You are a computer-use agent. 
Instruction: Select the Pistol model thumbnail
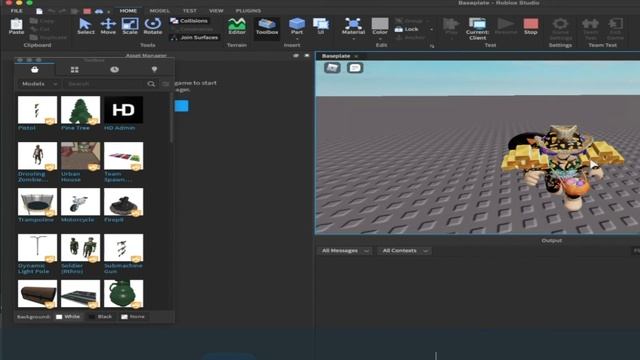[37, 110]
